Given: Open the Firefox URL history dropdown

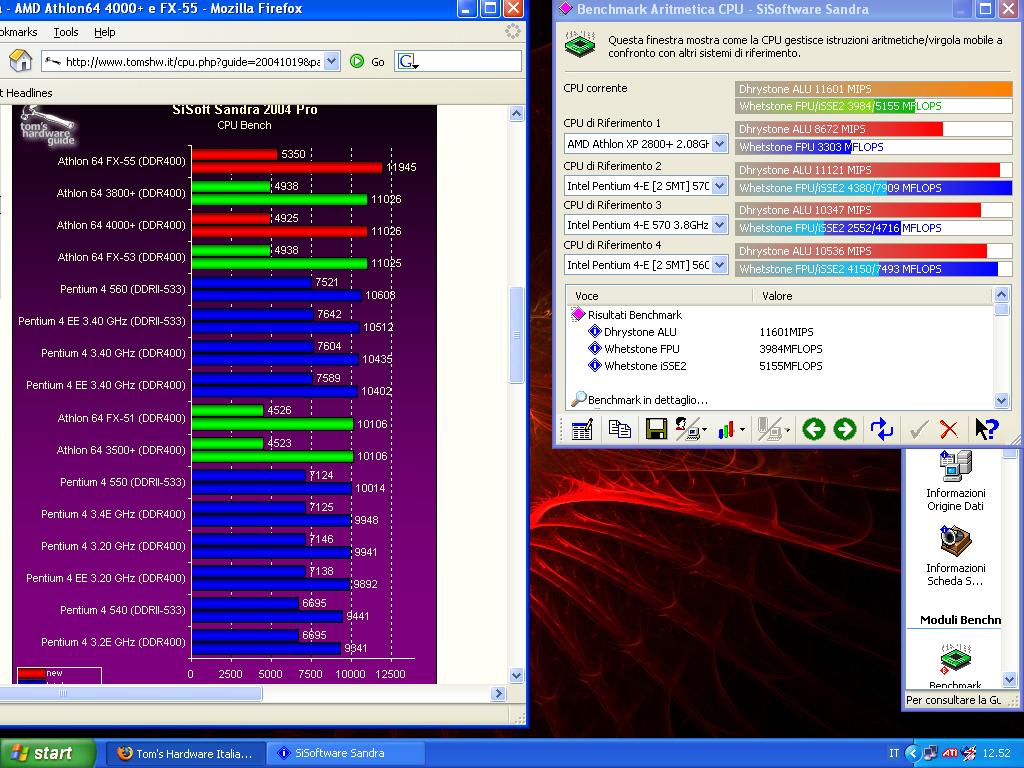Looking at the screenshot, I should point(332,61).
